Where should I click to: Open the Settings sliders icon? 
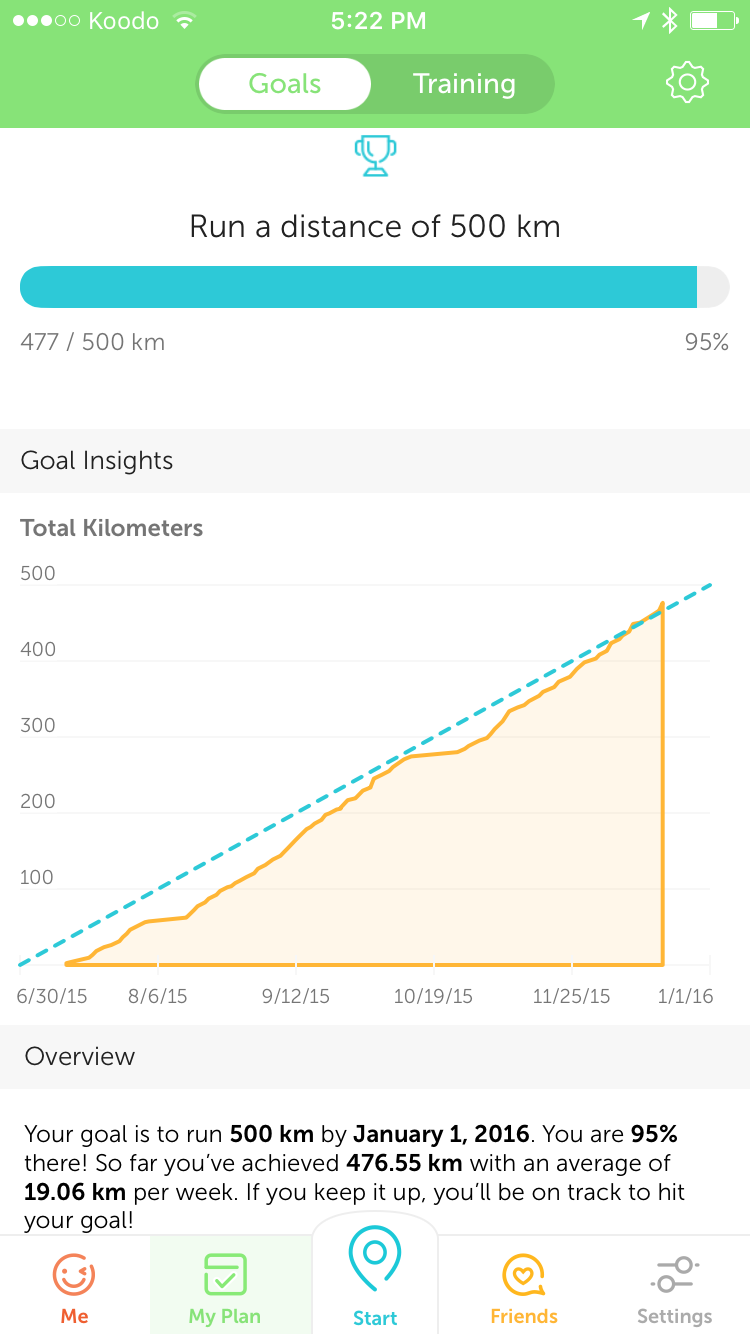674,1277
